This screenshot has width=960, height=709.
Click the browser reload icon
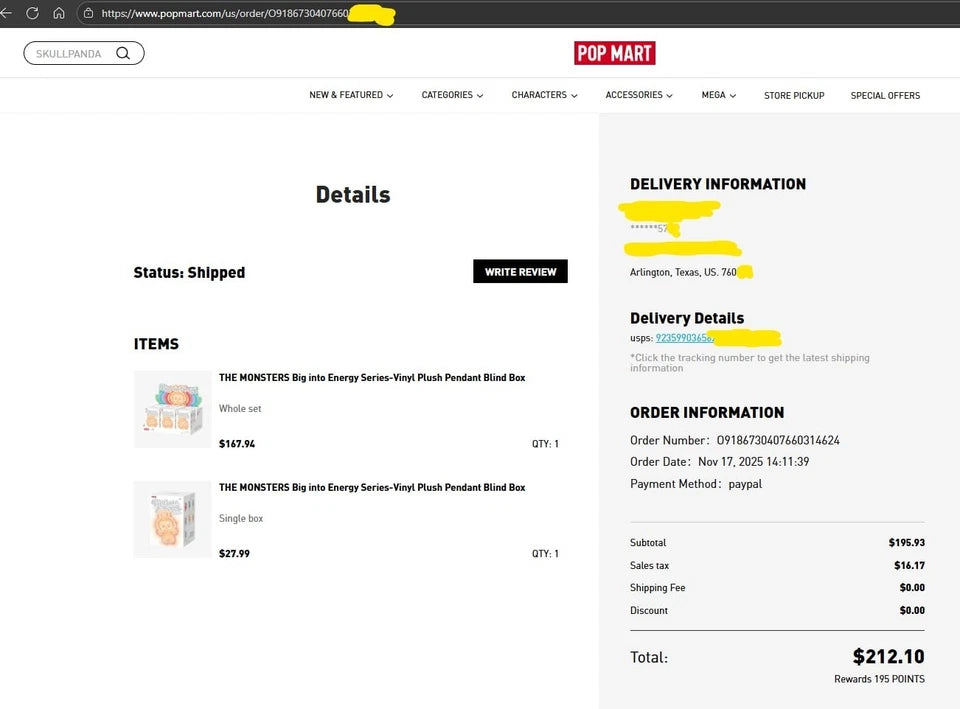coord(32,14)
